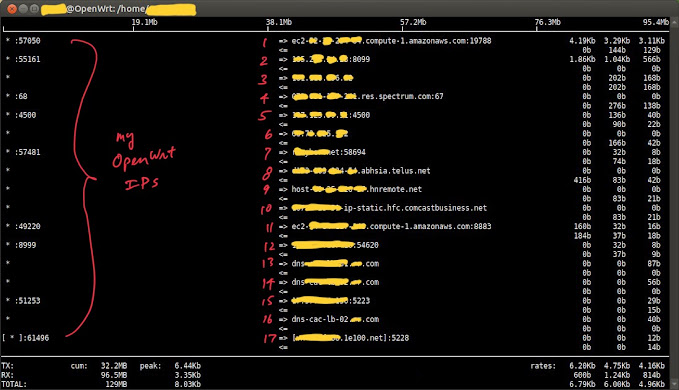The image size is (679, 390).
Task: Click RX rate value '814b'
Action: (651, 375)
